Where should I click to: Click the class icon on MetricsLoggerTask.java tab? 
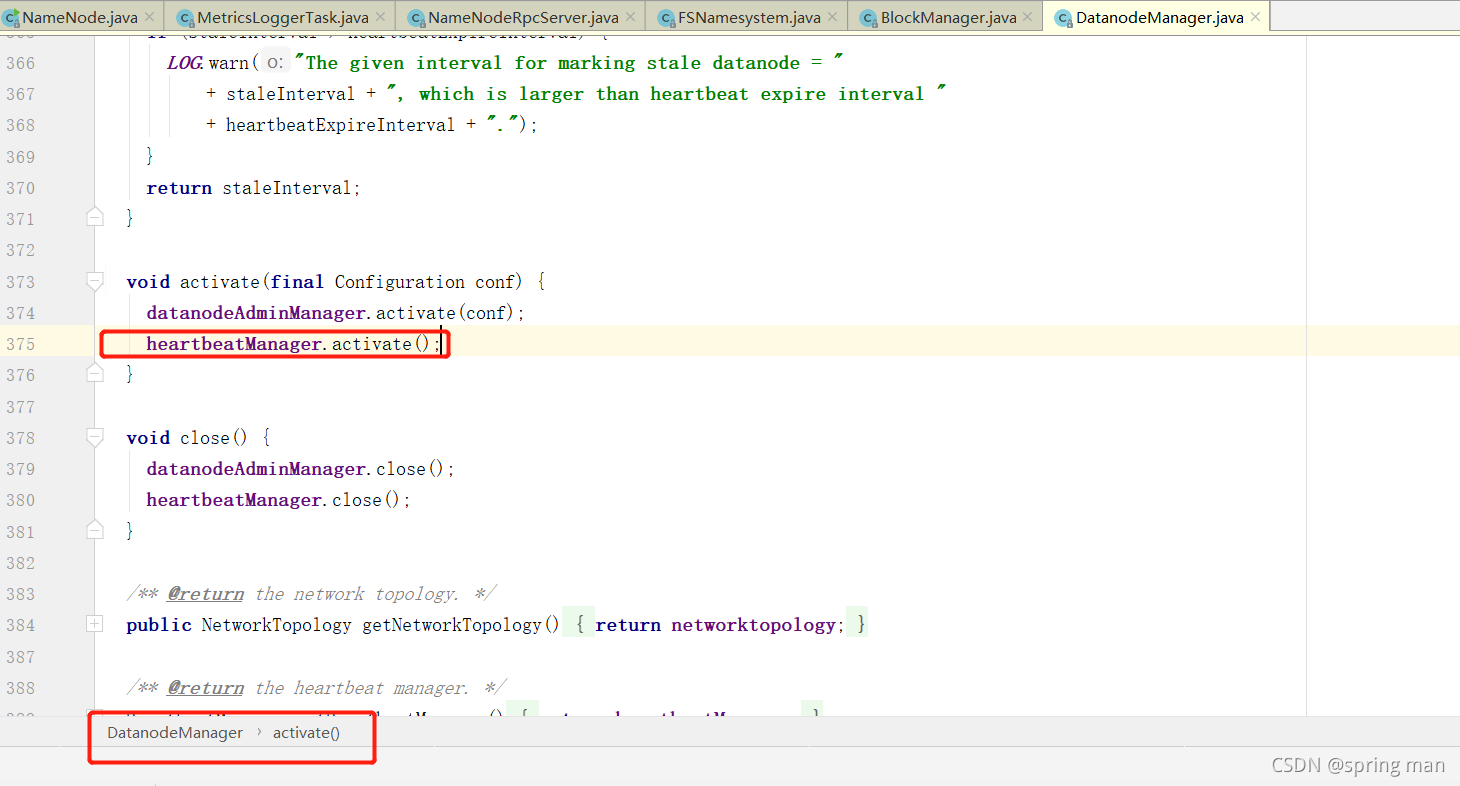(185, 18)
